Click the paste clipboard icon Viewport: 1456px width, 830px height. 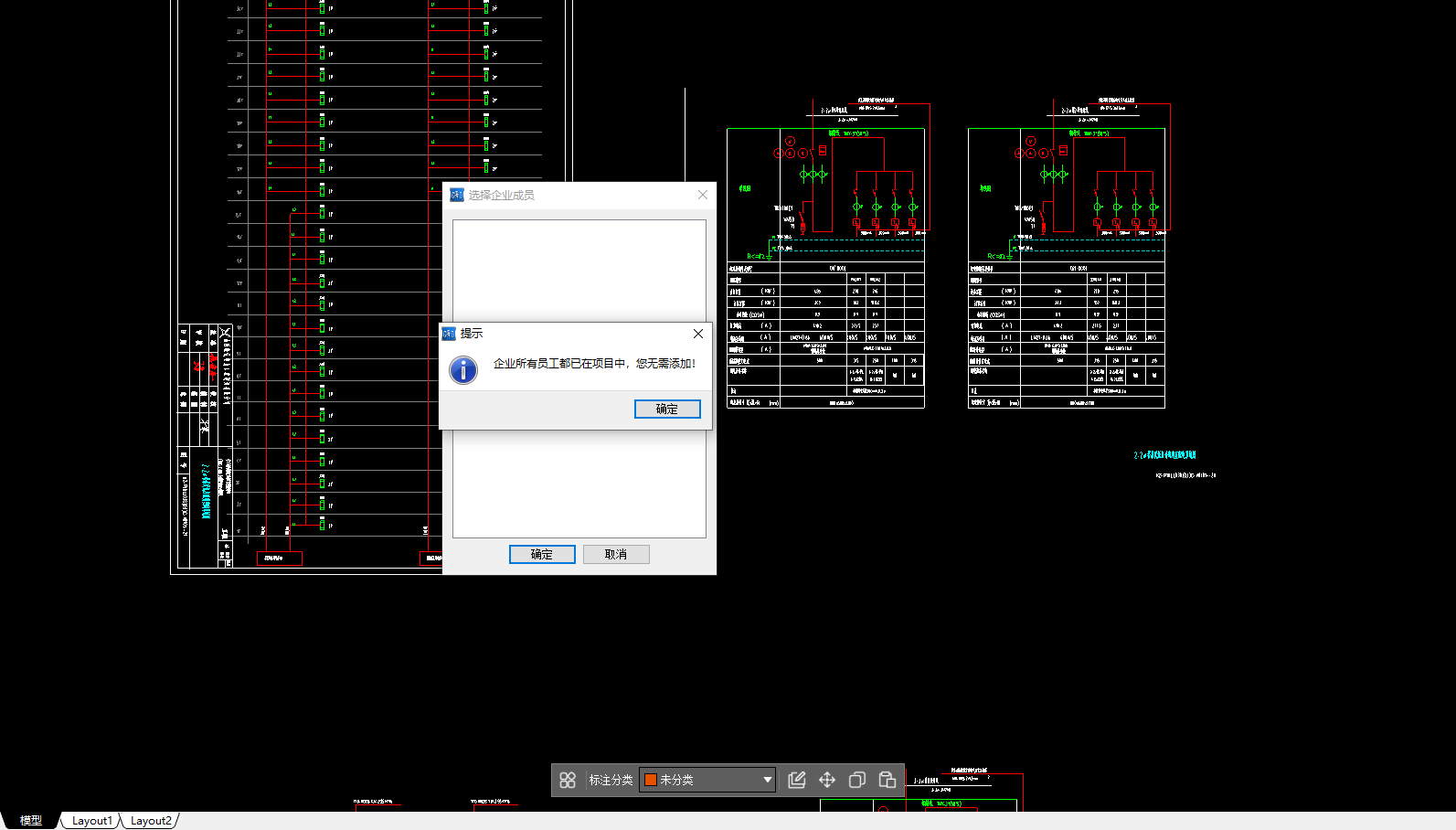(x=887, y=780)
